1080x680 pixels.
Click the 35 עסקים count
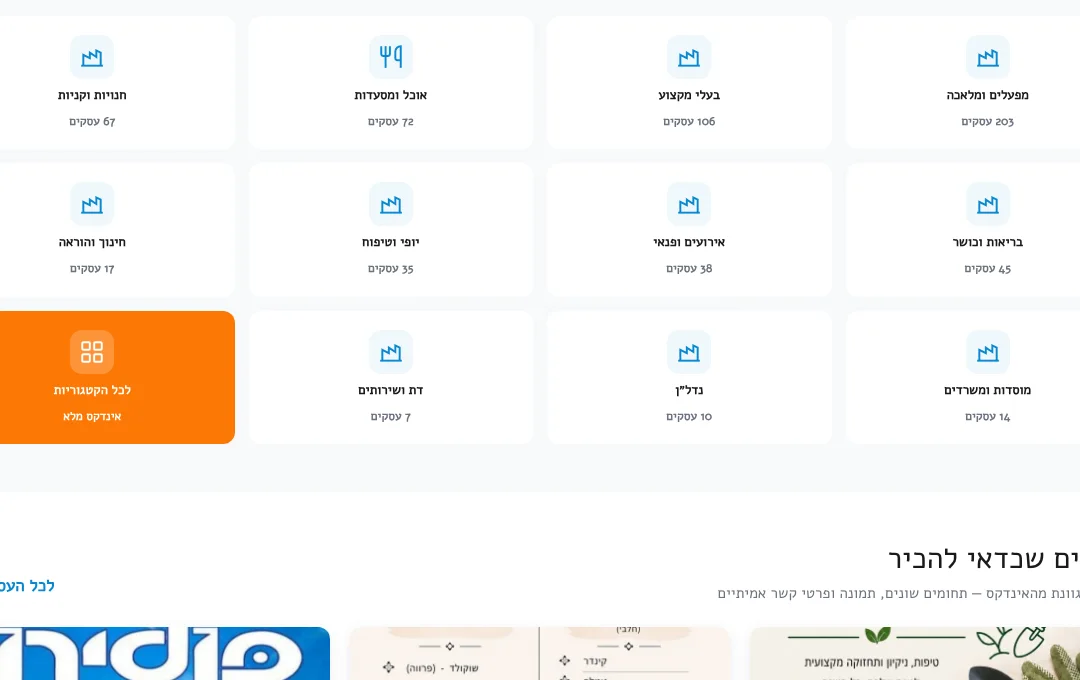[391, 269]
